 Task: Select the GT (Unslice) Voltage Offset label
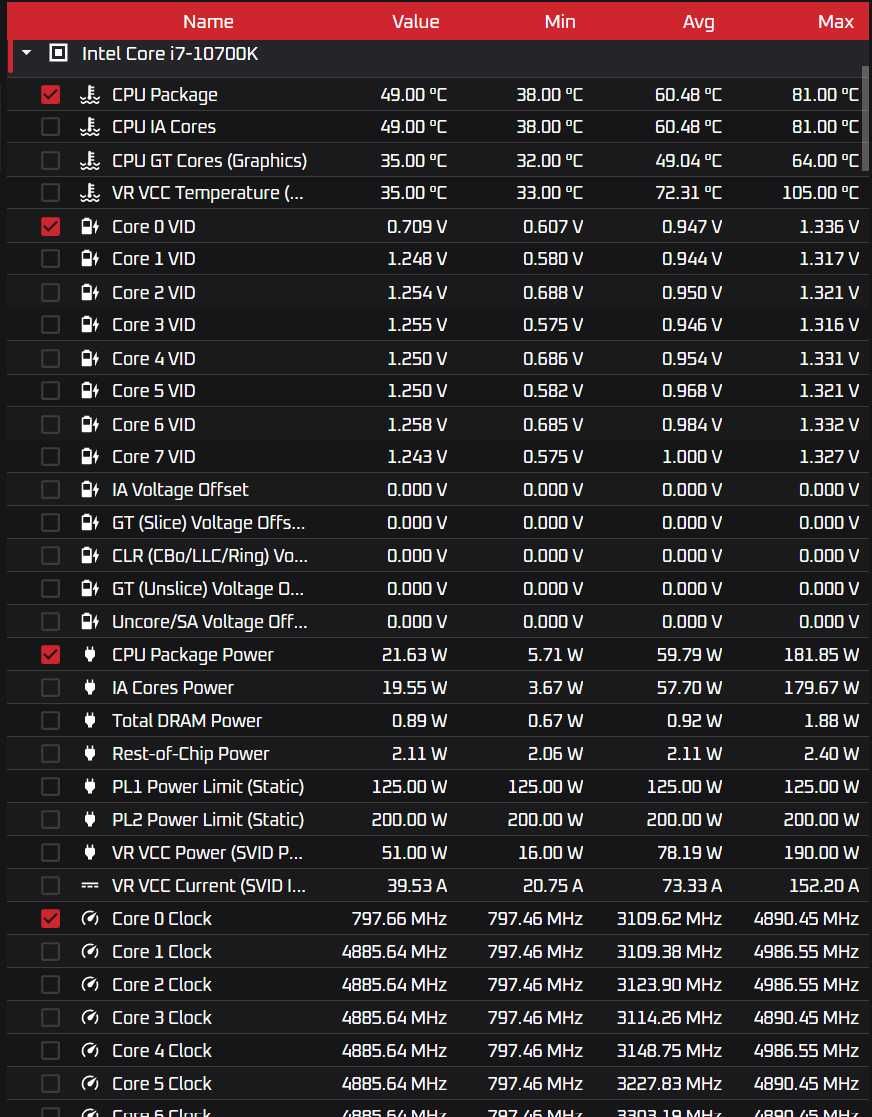pos(208,588)
